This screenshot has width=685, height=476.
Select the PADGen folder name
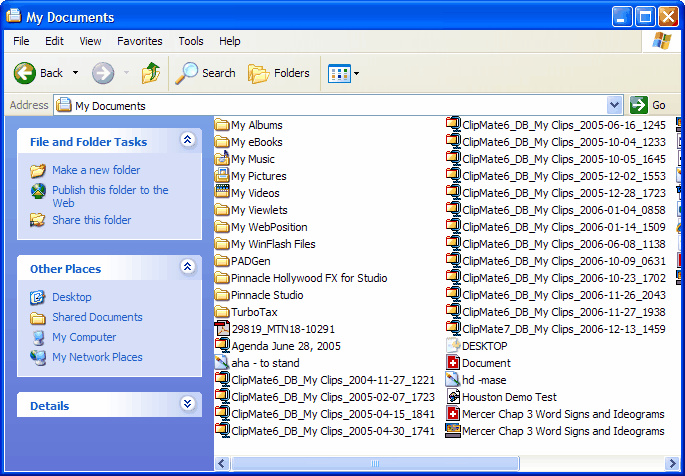click(x=250, y=261)
